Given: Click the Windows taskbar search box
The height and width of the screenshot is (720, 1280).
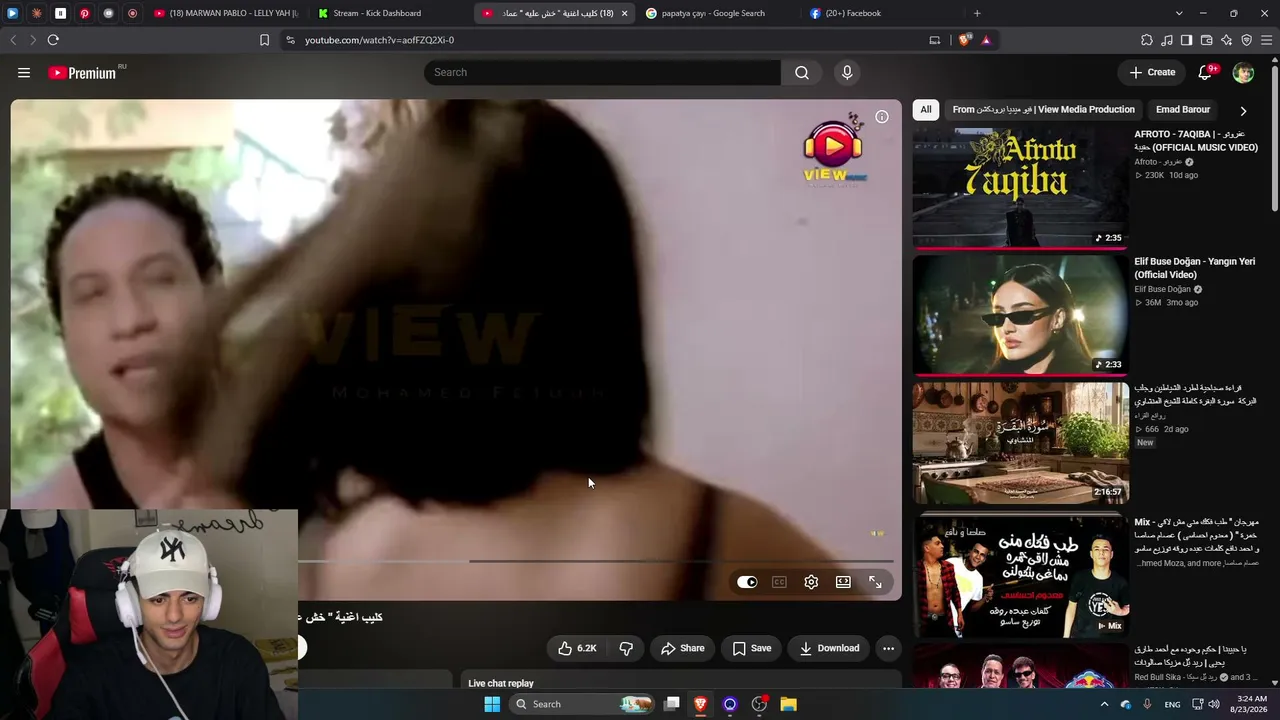Looking at the screenshot, I should 584,704.
